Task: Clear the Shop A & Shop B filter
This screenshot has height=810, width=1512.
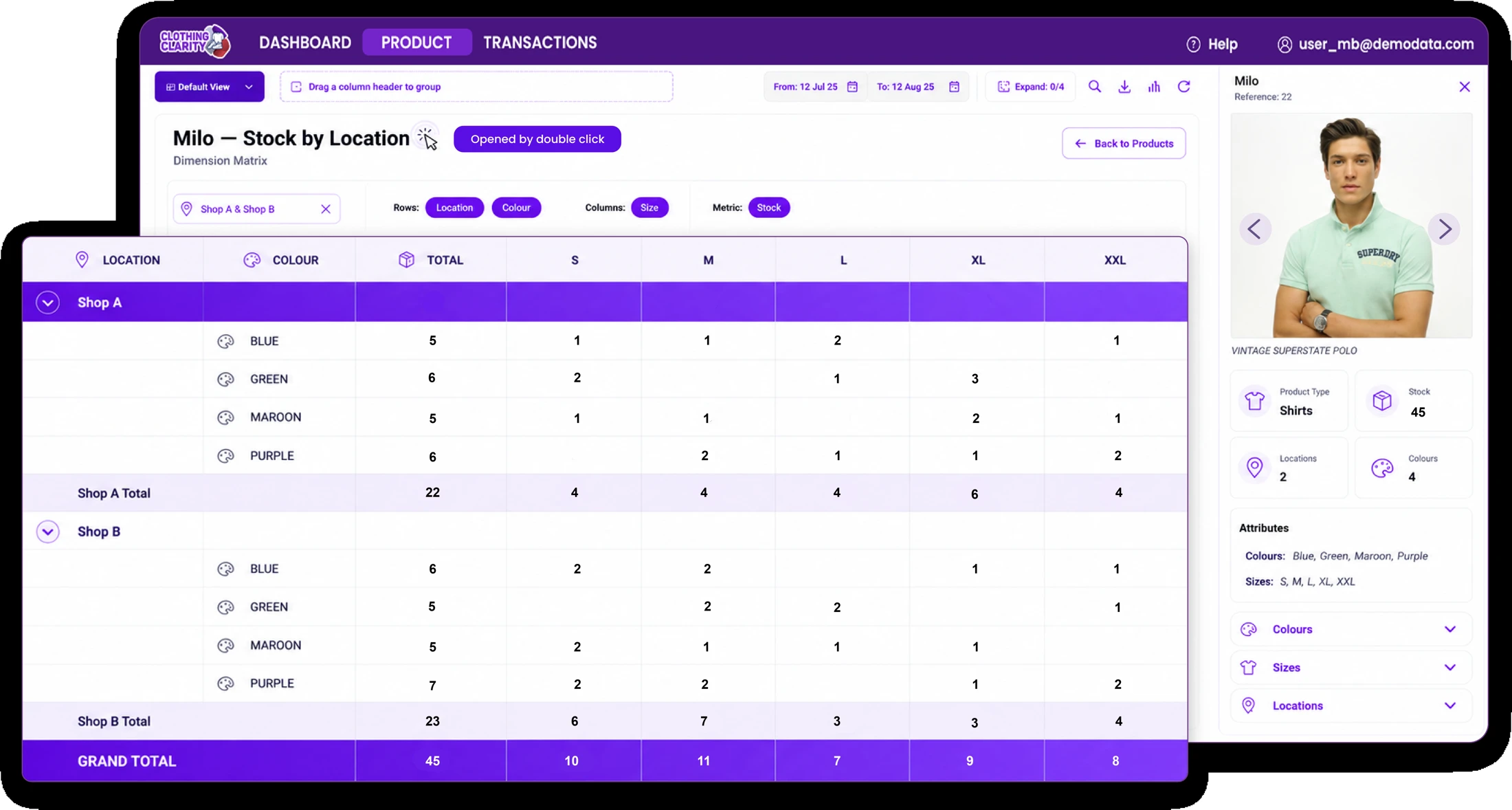Action: click(x=326, y=209)
